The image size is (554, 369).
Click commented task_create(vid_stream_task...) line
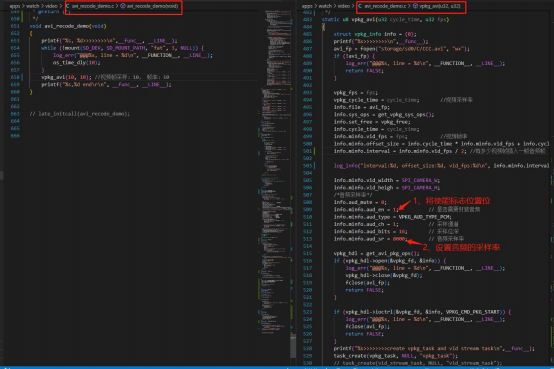[418, 363]
